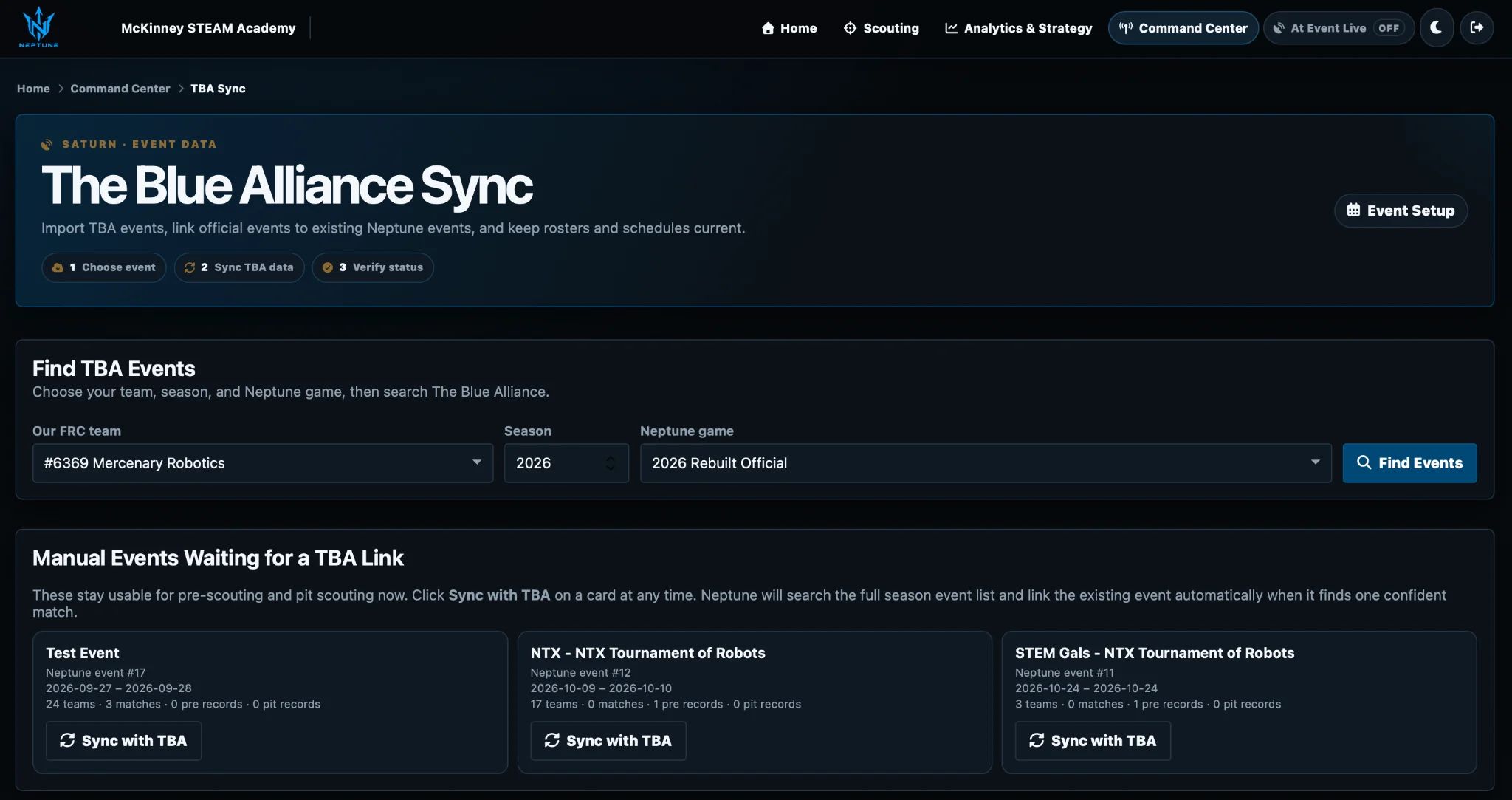Click McKinney STEAM Academy title
The height and width of the screenshot is (800, 1512).
(x=208, y=28)
